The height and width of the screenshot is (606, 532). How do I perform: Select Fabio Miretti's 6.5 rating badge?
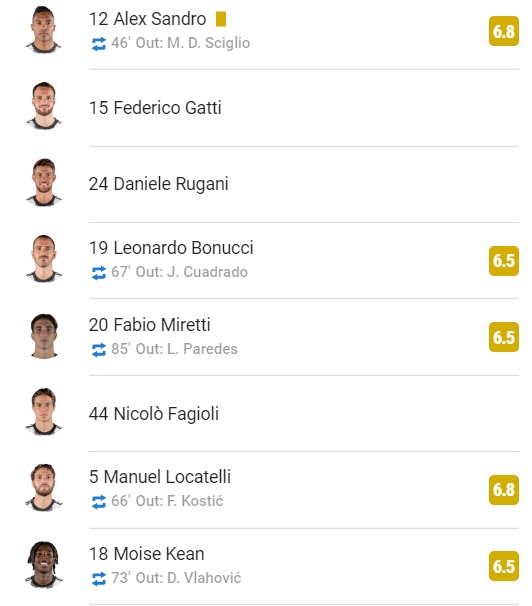503,337
